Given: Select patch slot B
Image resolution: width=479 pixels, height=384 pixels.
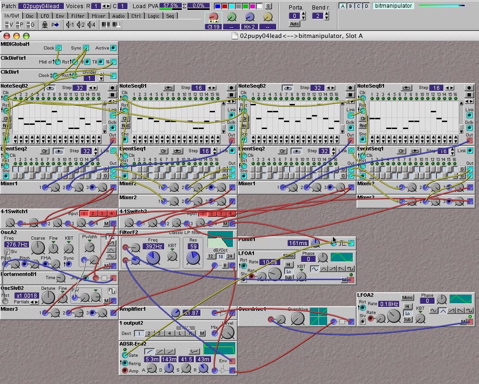Looking at the screenshot, I should (x=350, y=6).
